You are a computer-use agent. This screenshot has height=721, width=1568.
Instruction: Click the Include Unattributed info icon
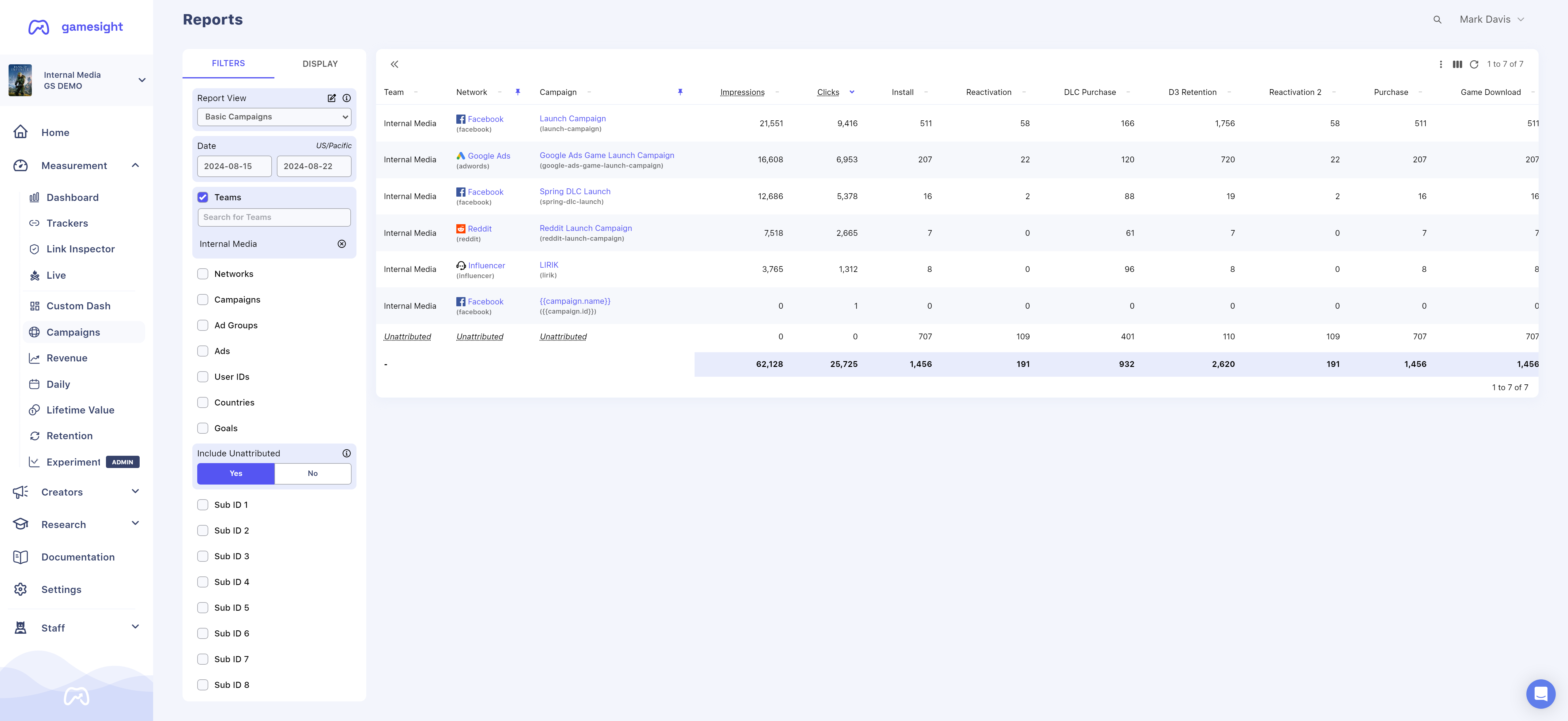(x=346, y=453)
